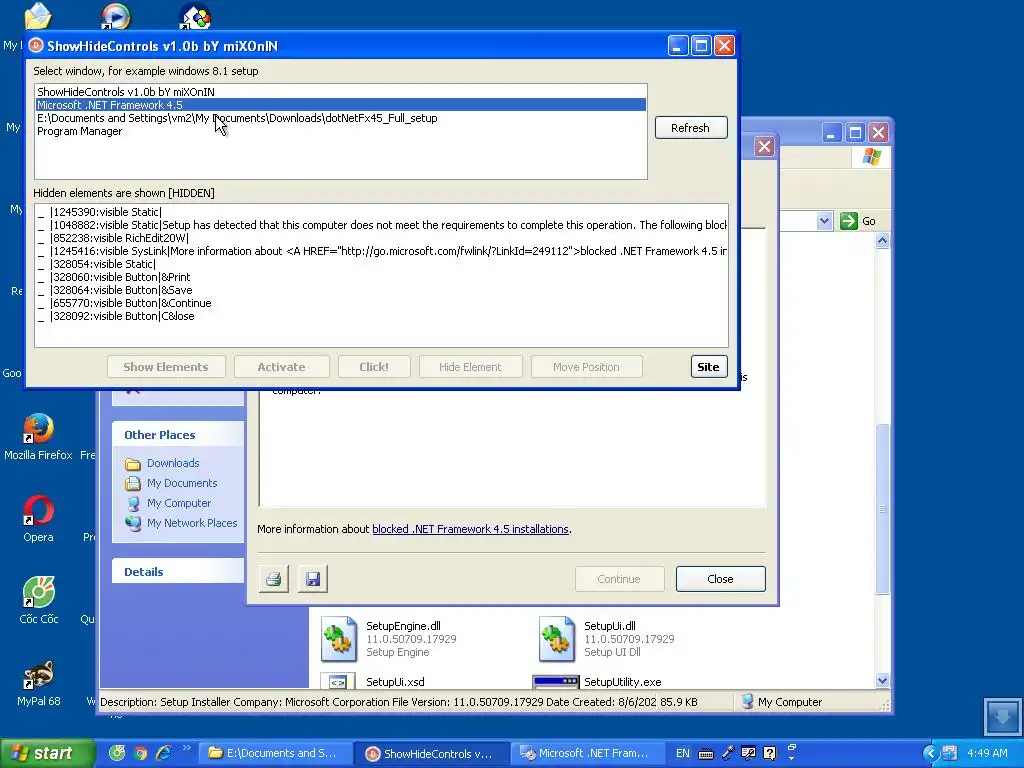Click the ShowHideControls title bar app icon
The width and height of the screenshot is (1024, 768).
[37, 46]
